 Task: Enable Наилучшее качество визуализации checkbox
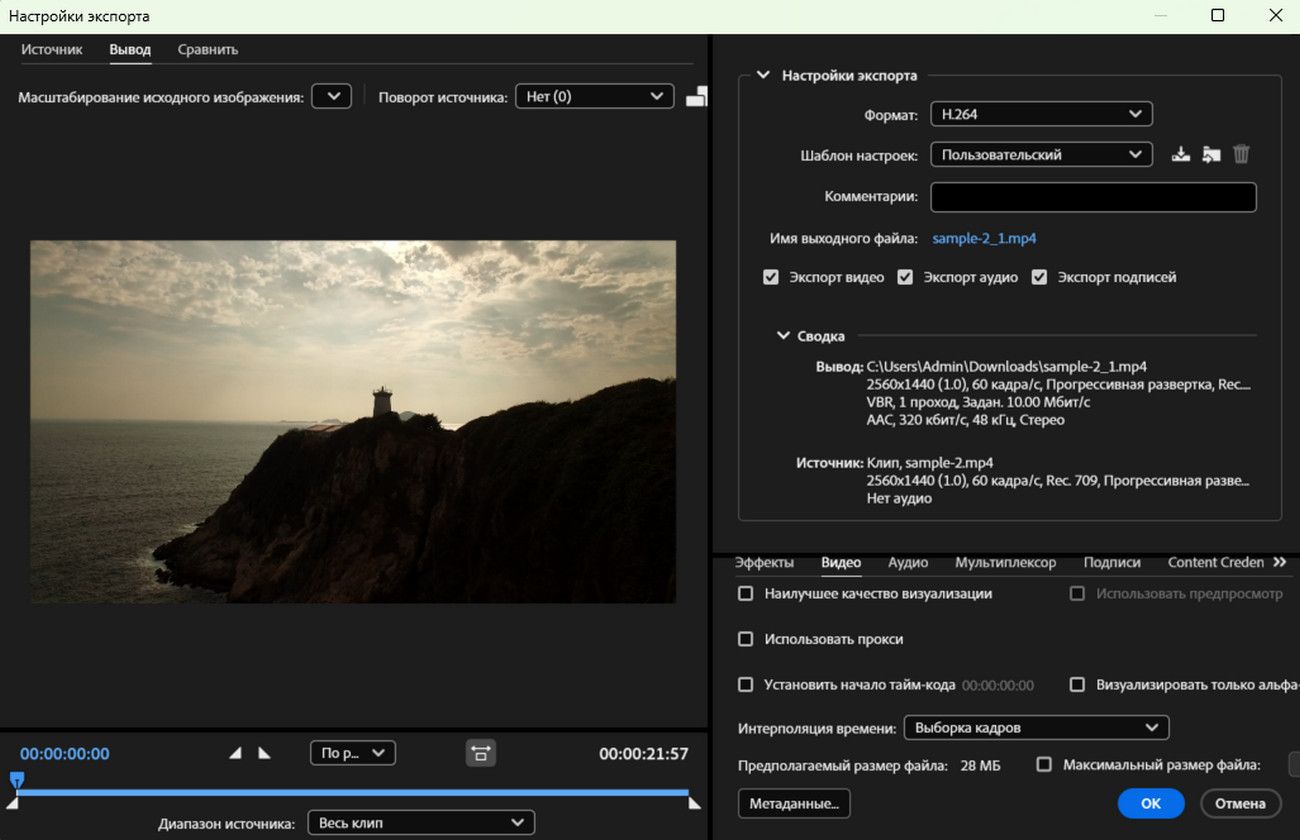coord(745,594)
